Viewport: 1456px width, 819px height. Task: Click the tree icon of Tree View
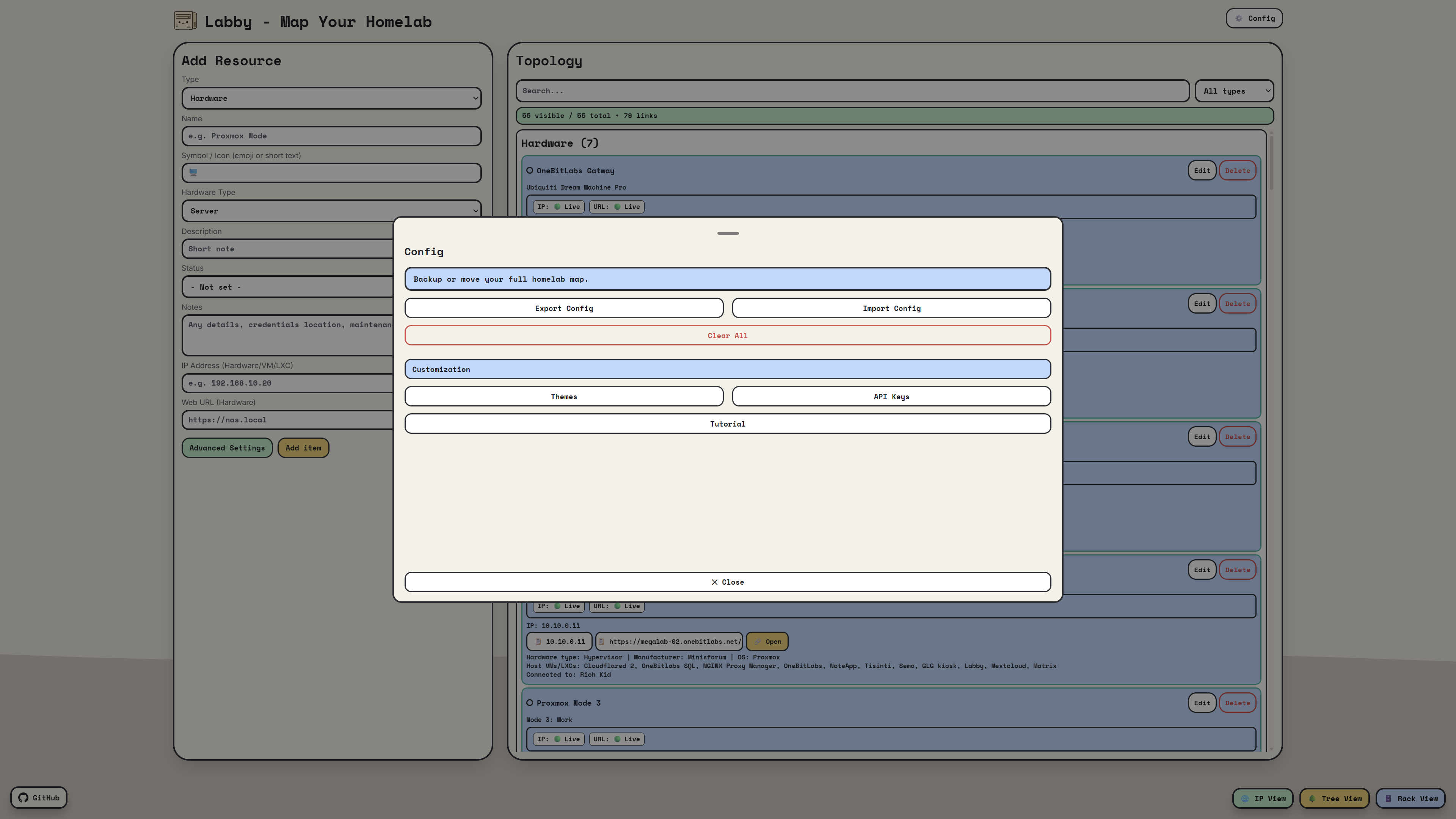(x=1312, y=799)
